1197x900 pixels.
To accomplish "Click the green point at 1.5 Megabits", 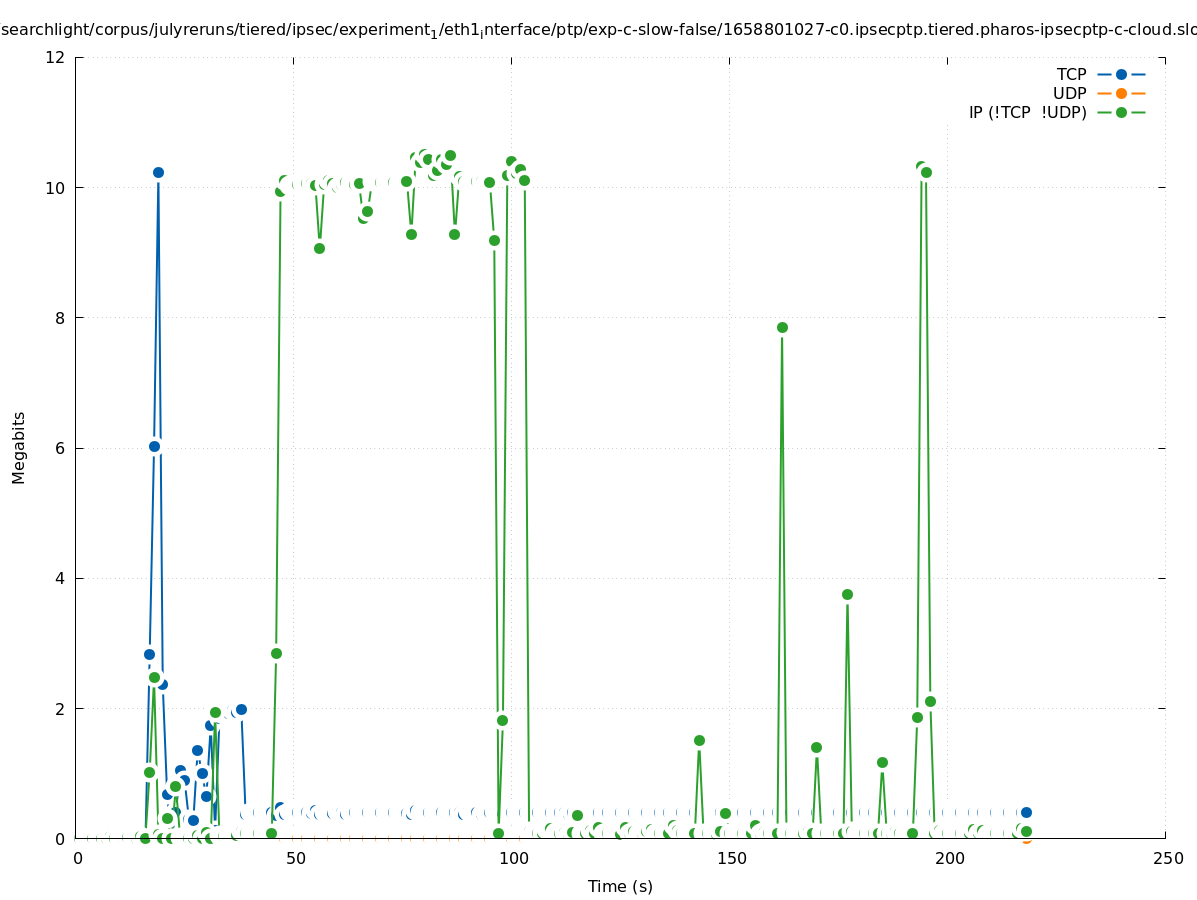I will point(699,740).
